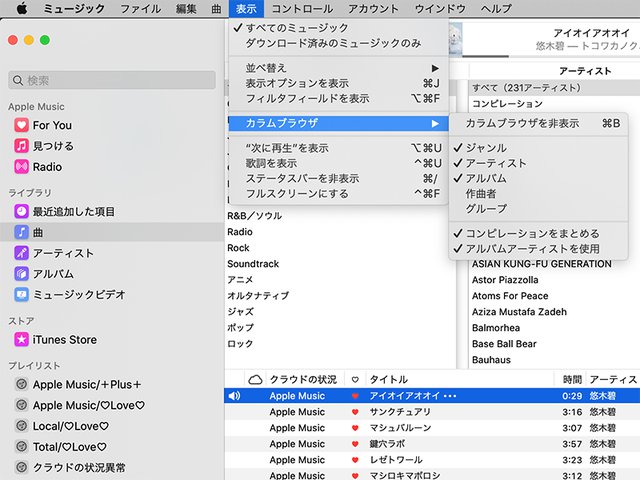Click the For You heart icon
The image size is (640, 480).
pos(21,125)
